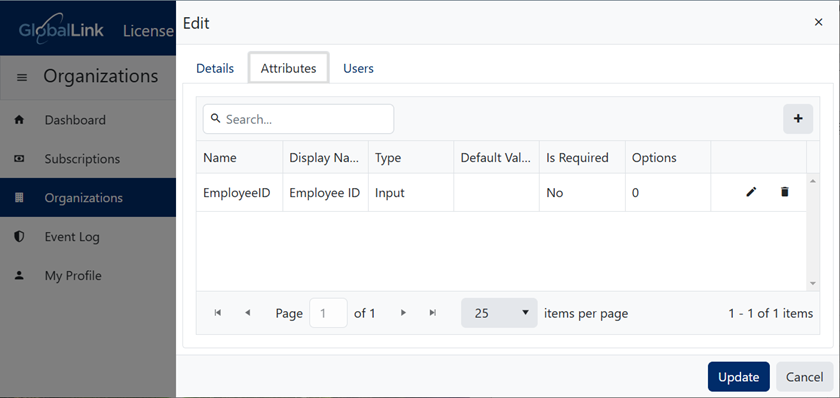Go to previous page arrow
Screen dimensions: 840x398
coord(248,313)
